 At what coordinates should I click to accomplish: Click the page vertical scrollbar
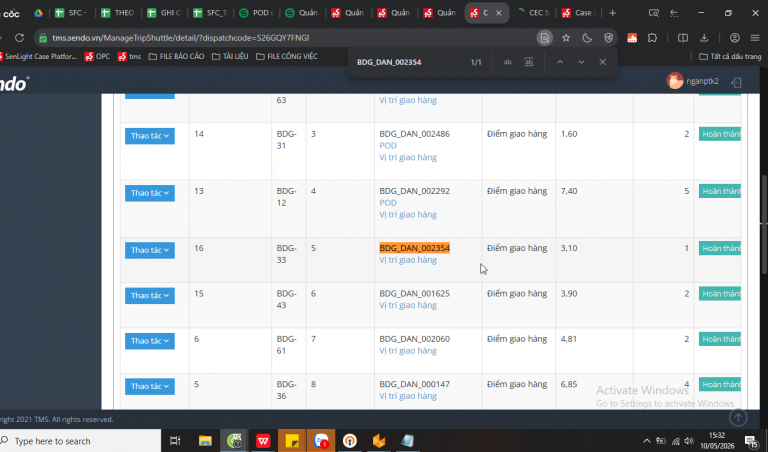coord(764,225)
